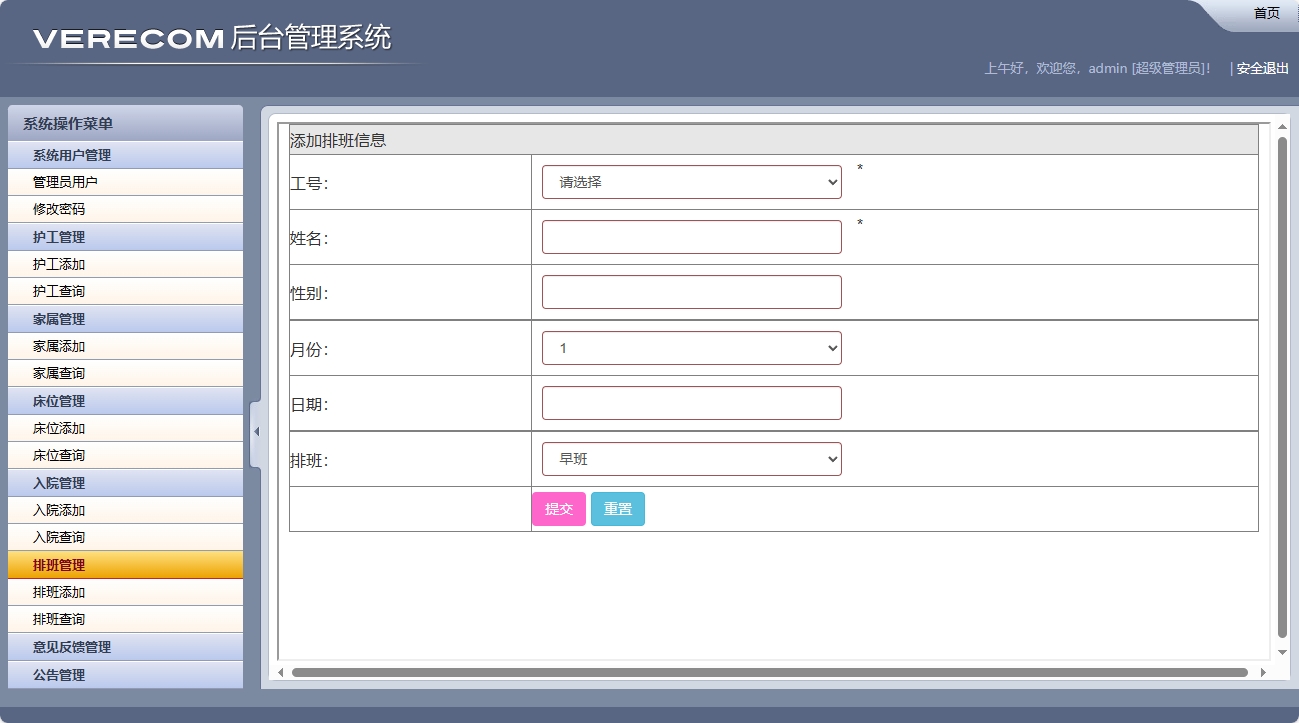This screenshot has height=723, width=1299.
Task: Click the 提交 submit button
Action: click(559, 508)
